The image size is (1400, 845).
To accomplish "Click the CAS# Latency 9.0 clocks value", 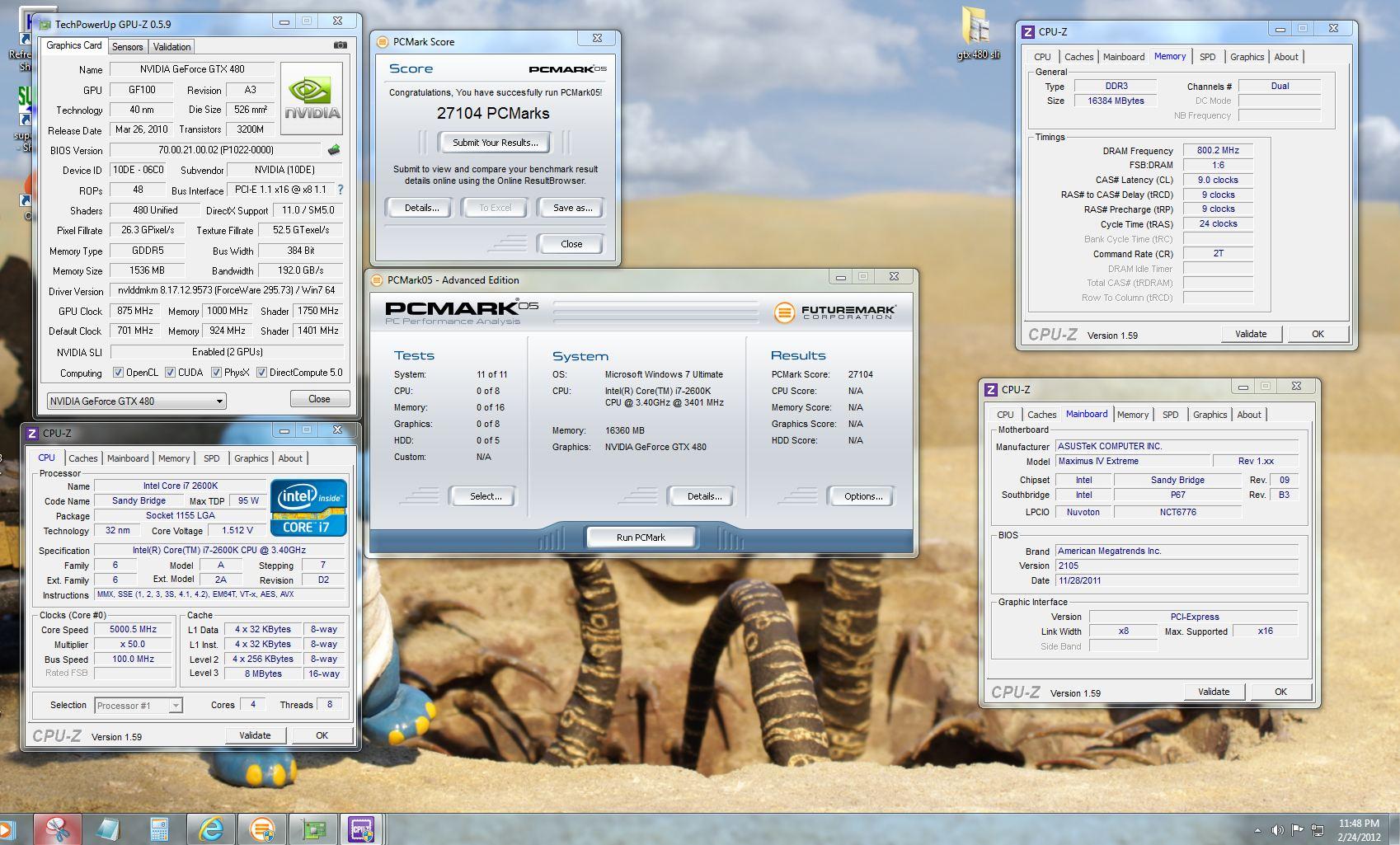I will coord(1218,180).
